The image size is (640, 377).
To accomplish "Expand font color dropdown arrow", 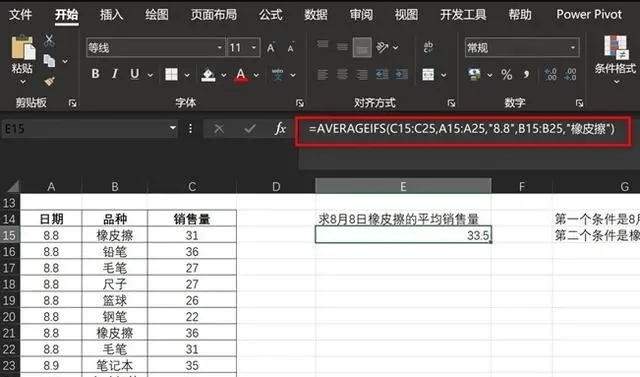I will click(x=256, y=75).
